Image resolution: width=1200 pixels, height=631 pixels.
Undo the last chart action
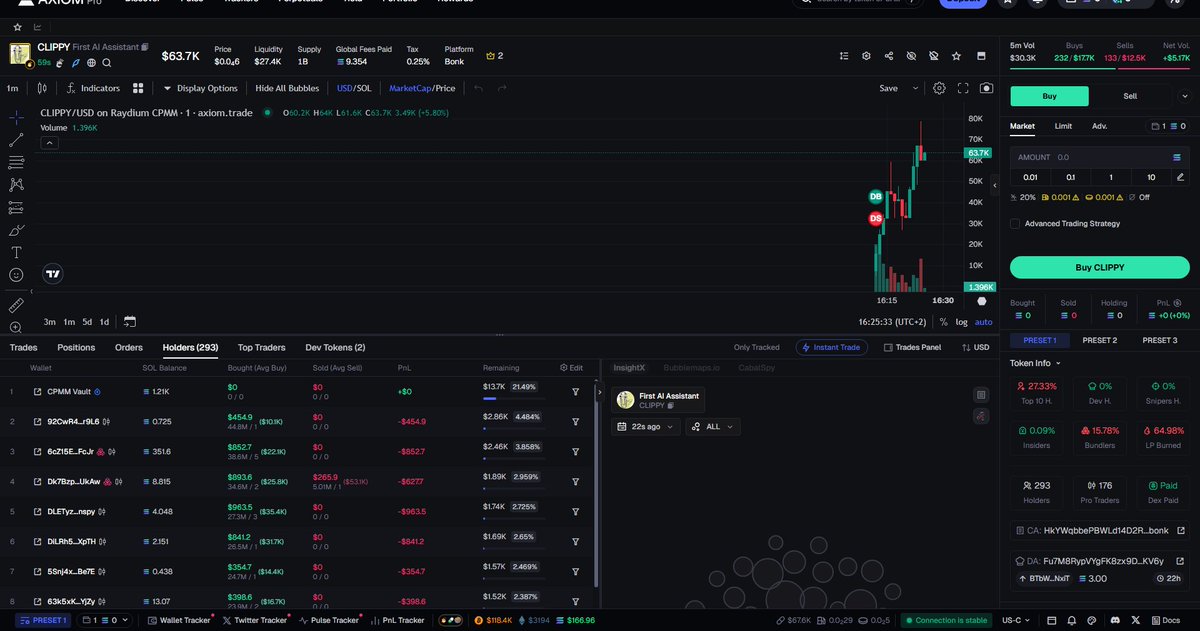478,88
